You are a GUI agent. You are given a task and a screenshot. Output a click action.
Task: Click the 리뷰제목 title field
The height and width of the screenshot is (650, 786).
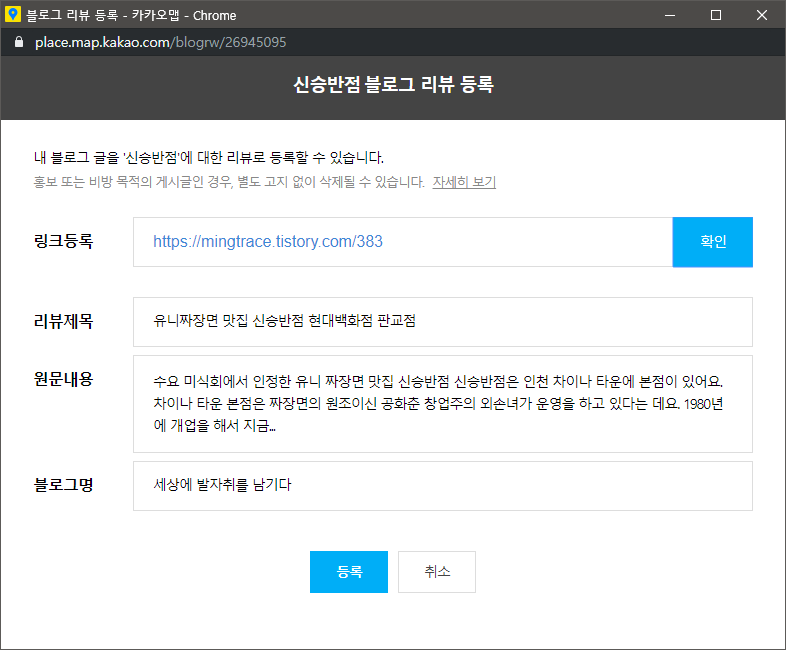pos(443,322)
